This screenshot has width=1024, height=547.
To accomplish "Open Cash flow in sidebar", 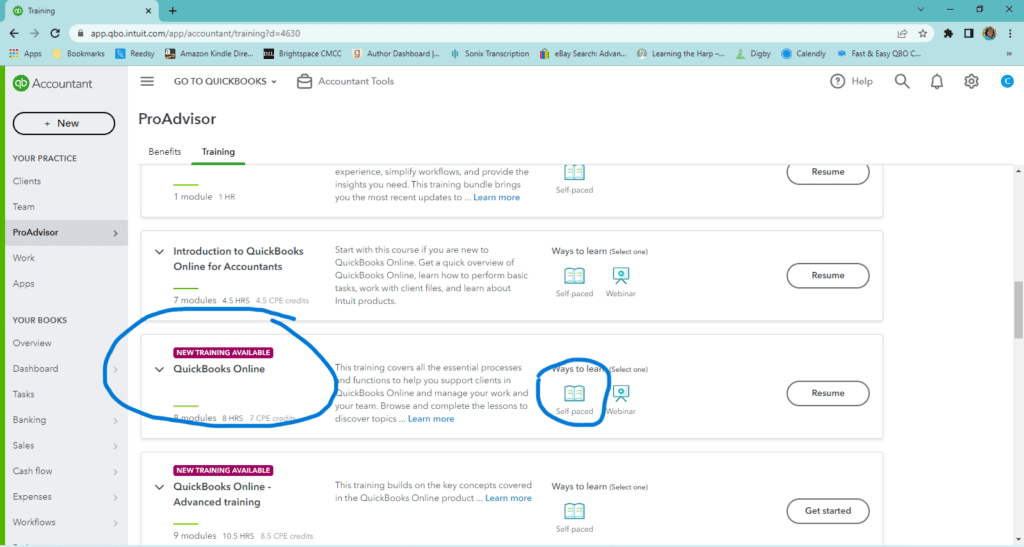I will coord(33,471).
